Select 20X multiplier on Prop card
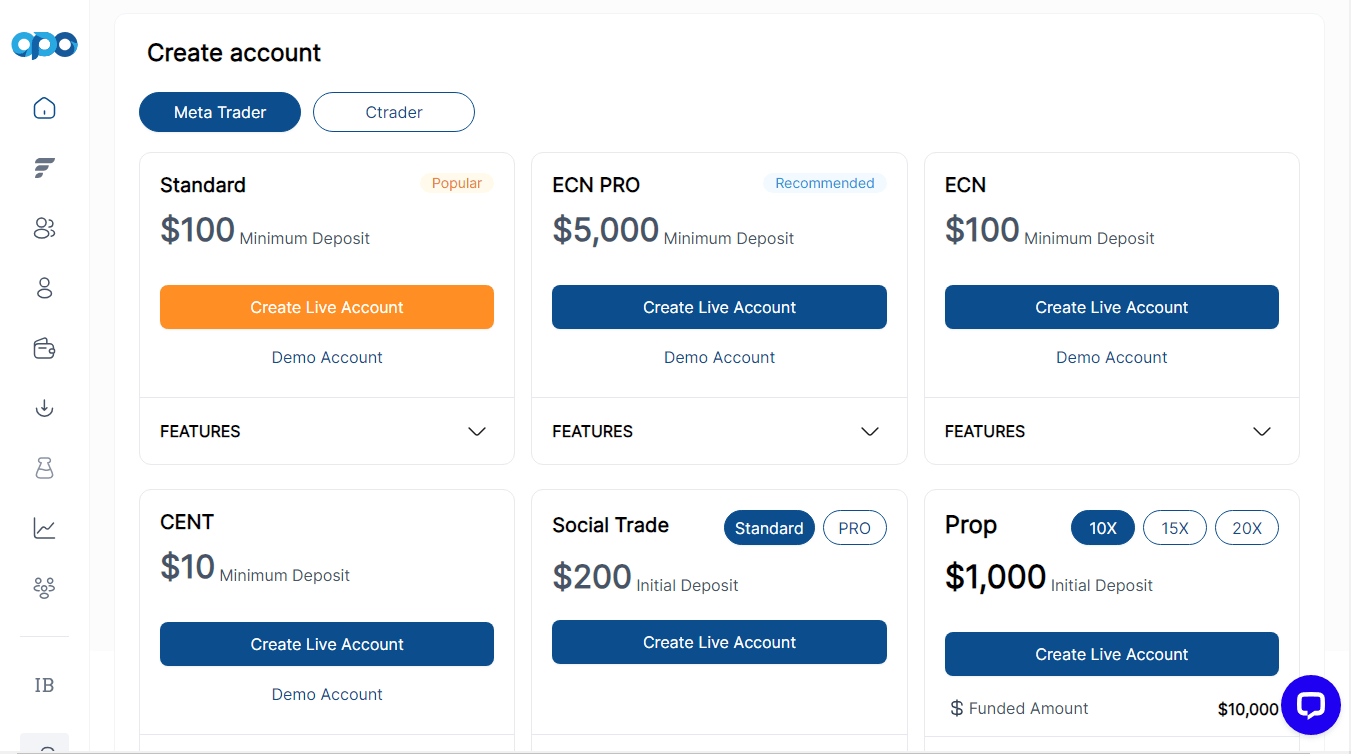 coord(1247,528)
